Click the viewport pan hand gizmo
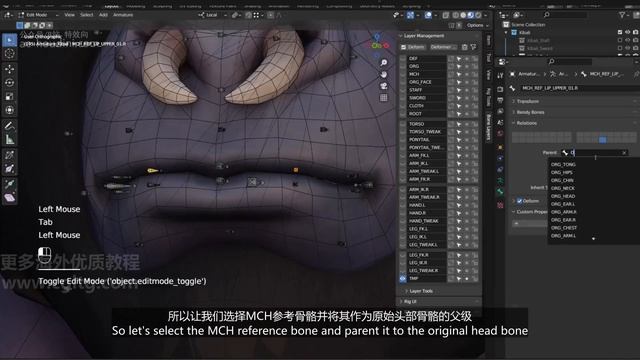This screenshot has height=360, width=640. point(384,74)
